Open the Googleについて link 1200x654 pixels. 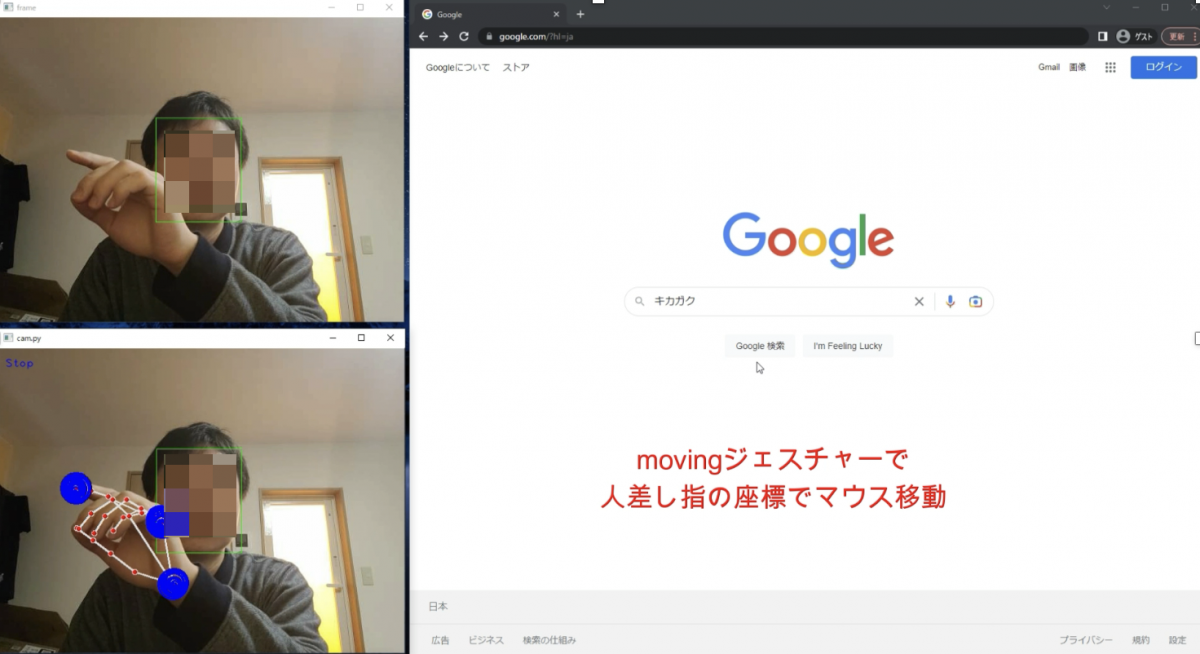tap(458, 68)
